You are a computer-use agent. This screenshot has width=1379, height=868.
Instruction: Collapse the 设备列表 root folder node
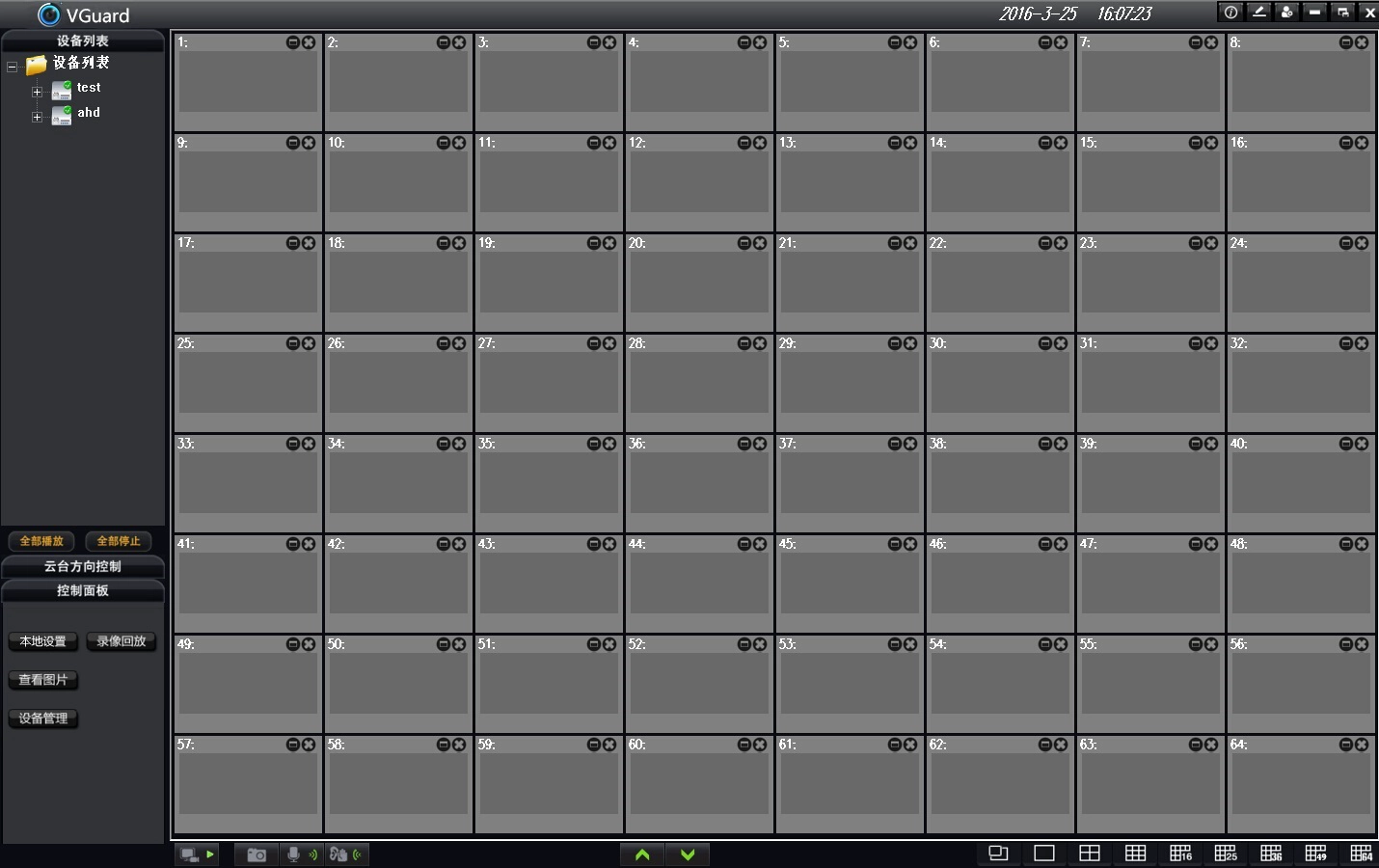tap(12, 68)
